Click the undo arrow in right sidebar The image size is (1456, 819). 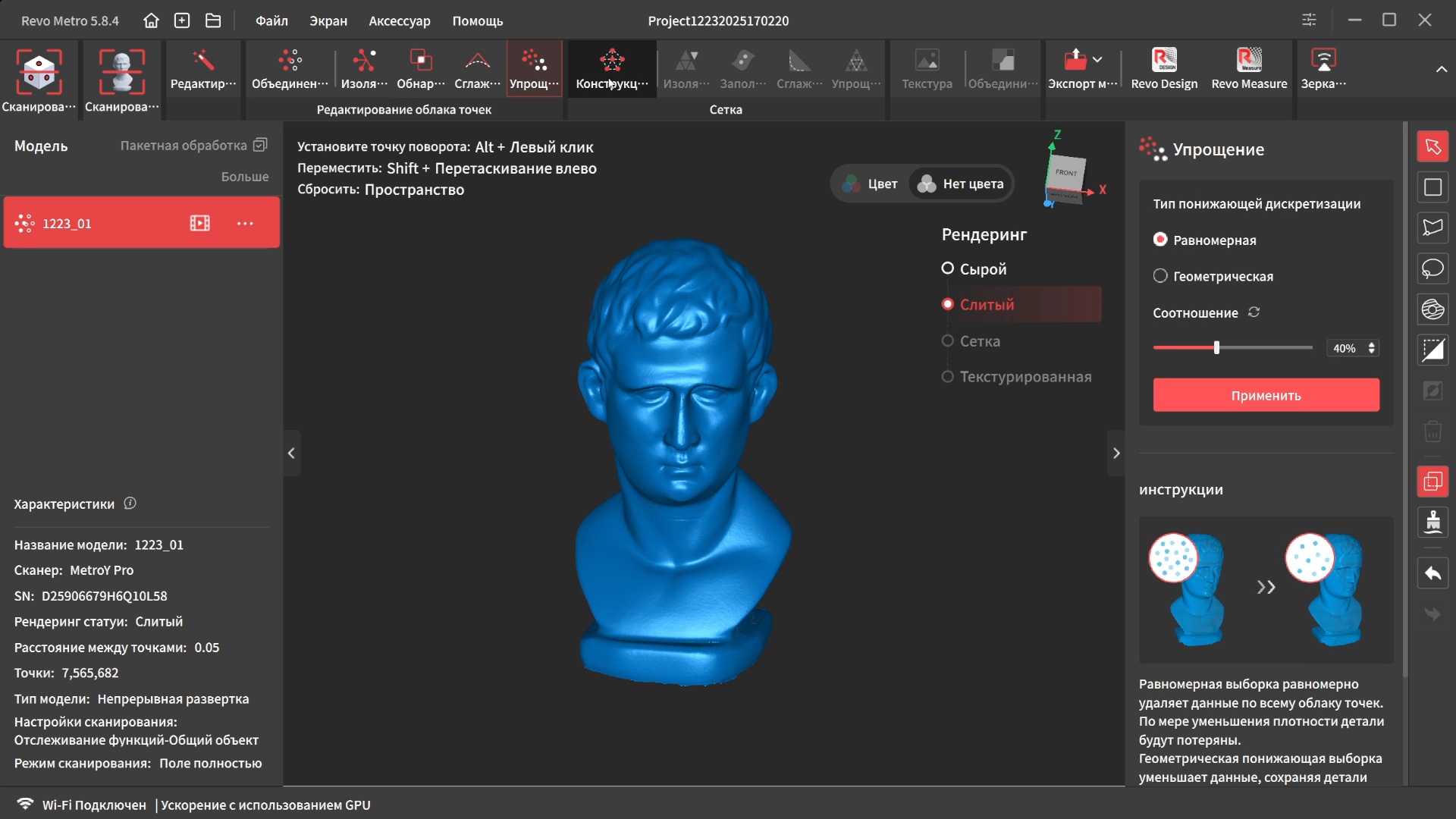click(1432, 573)
